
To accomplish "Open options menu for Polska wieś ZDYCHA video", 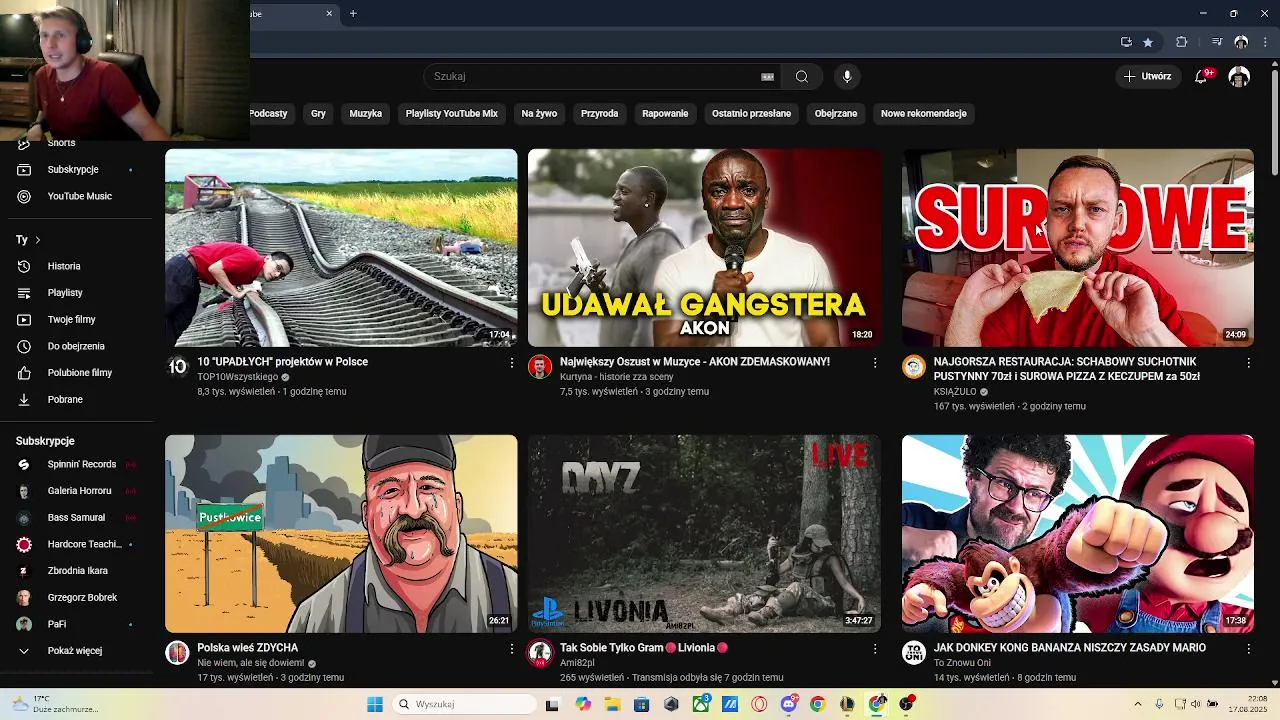I will tap(512, 648).
